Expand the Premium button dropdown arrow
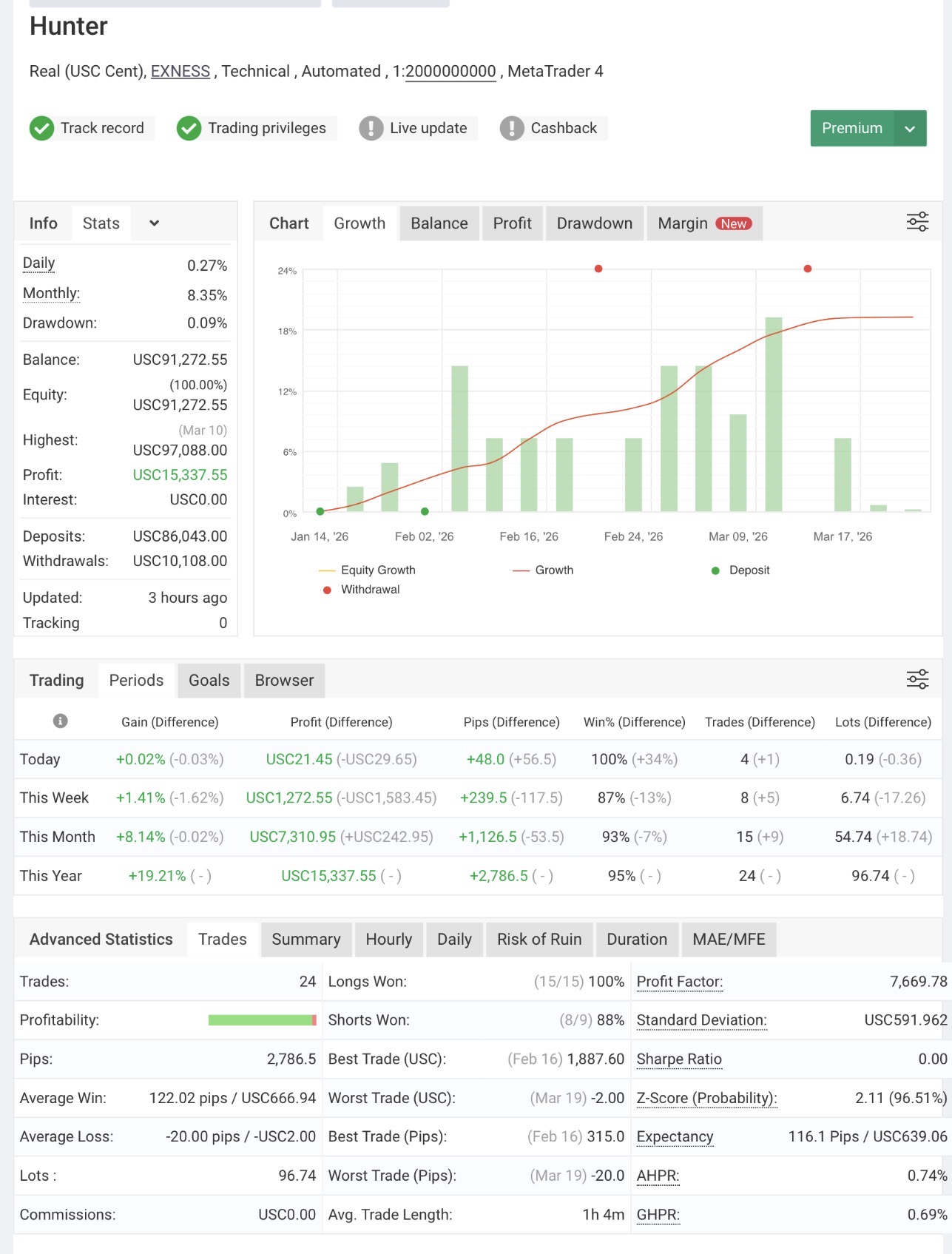Screen dimensions: 952x1254 (910, 129)
